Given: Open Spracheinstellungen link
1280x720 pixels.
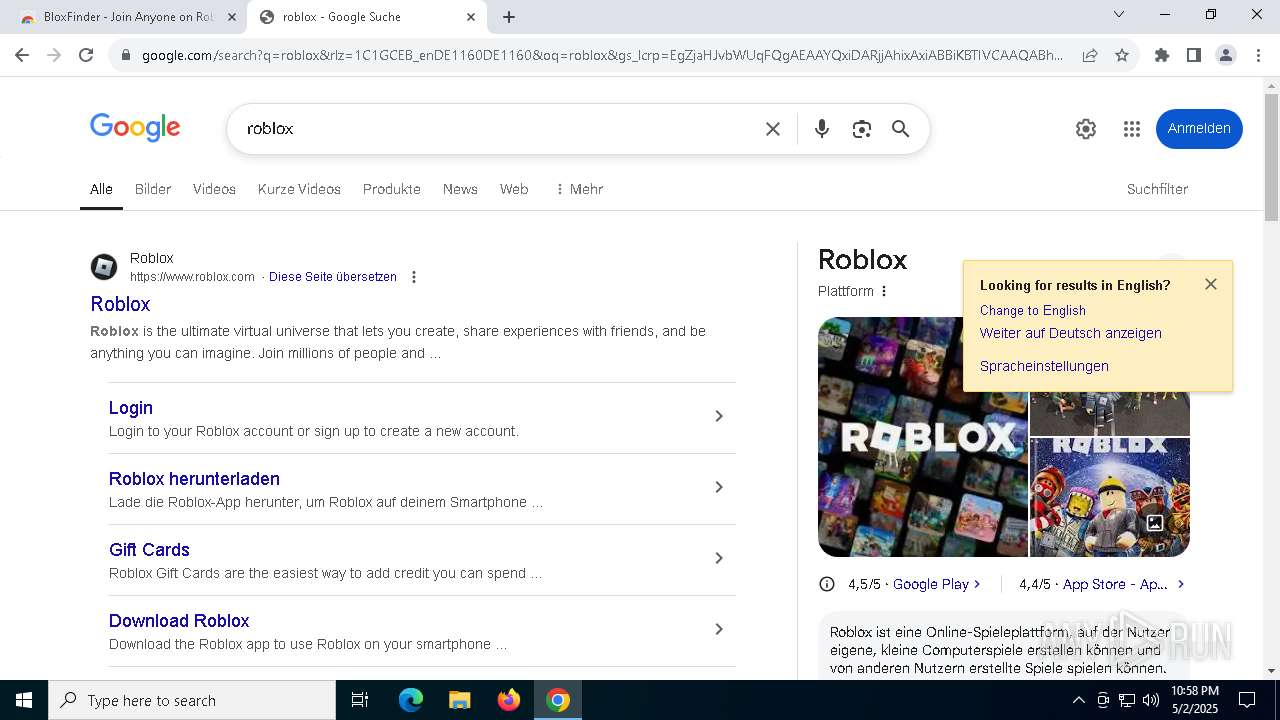Looking at the screenshot, I should pyautogui.click(x=1044, y=366).
